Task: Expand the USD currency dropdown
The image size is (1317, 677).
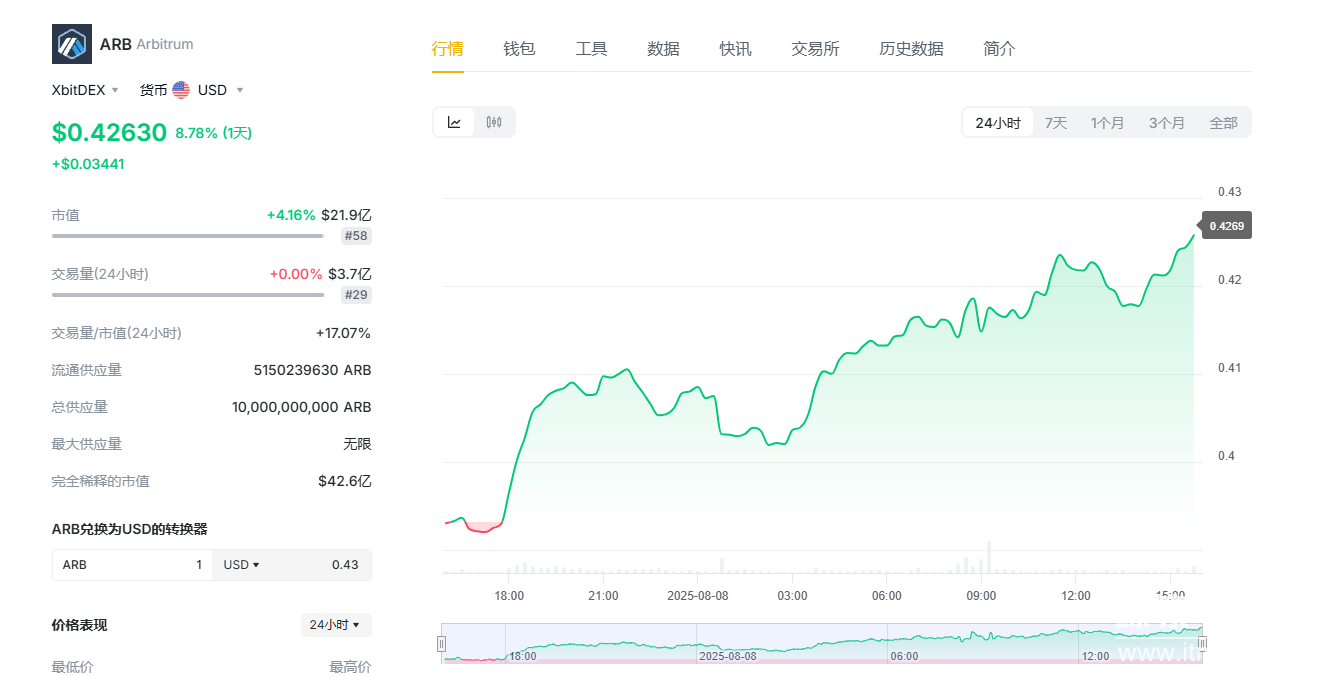Action: (220, 90)
